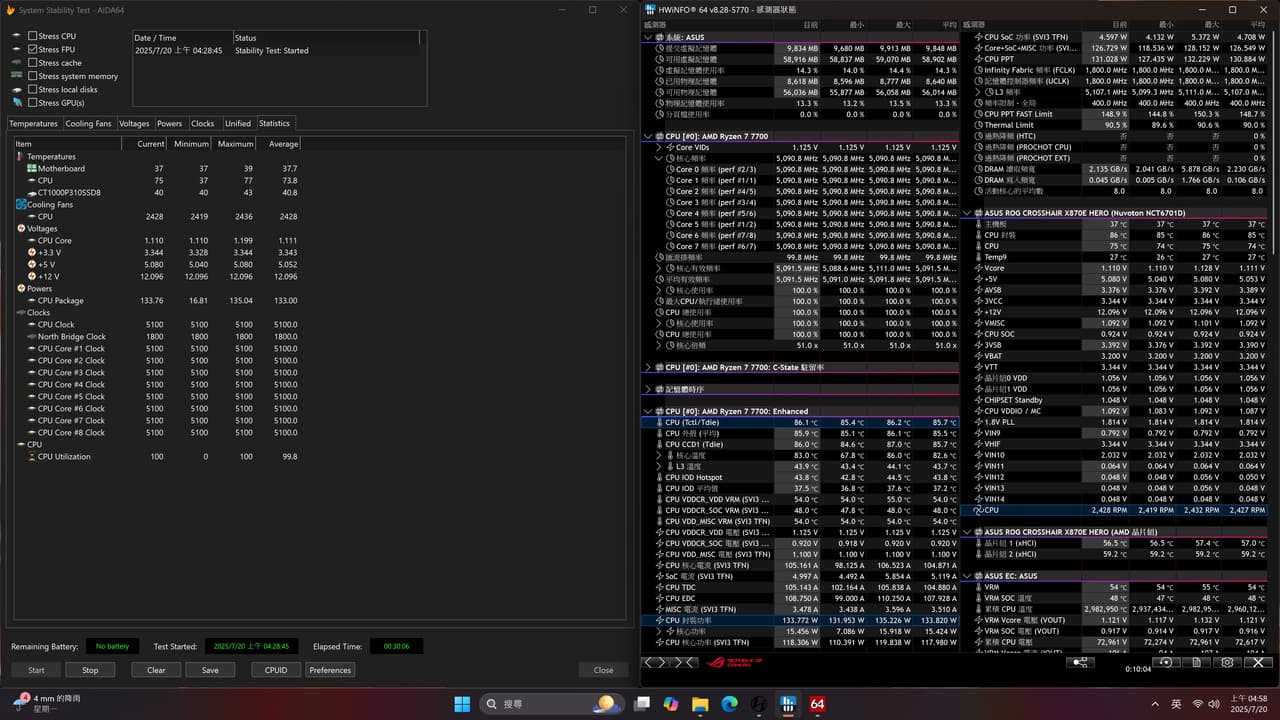
Task: Expand the 核心倍頻 core ratio row
Action: click(x=658, y=345)
